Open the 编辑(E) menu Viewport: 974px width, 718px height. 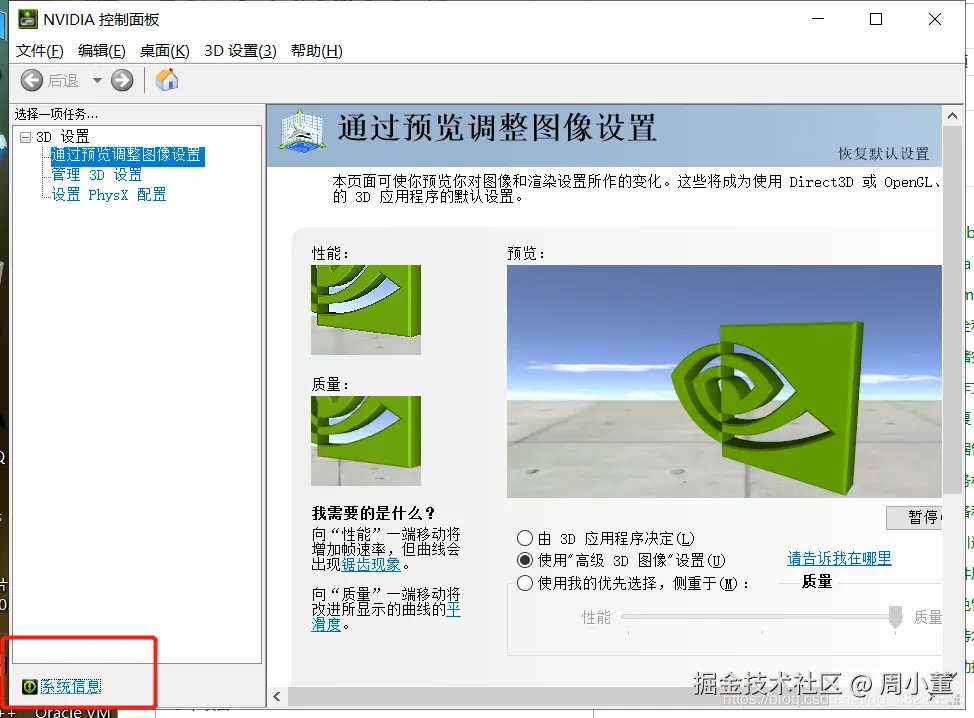[102, 51]
